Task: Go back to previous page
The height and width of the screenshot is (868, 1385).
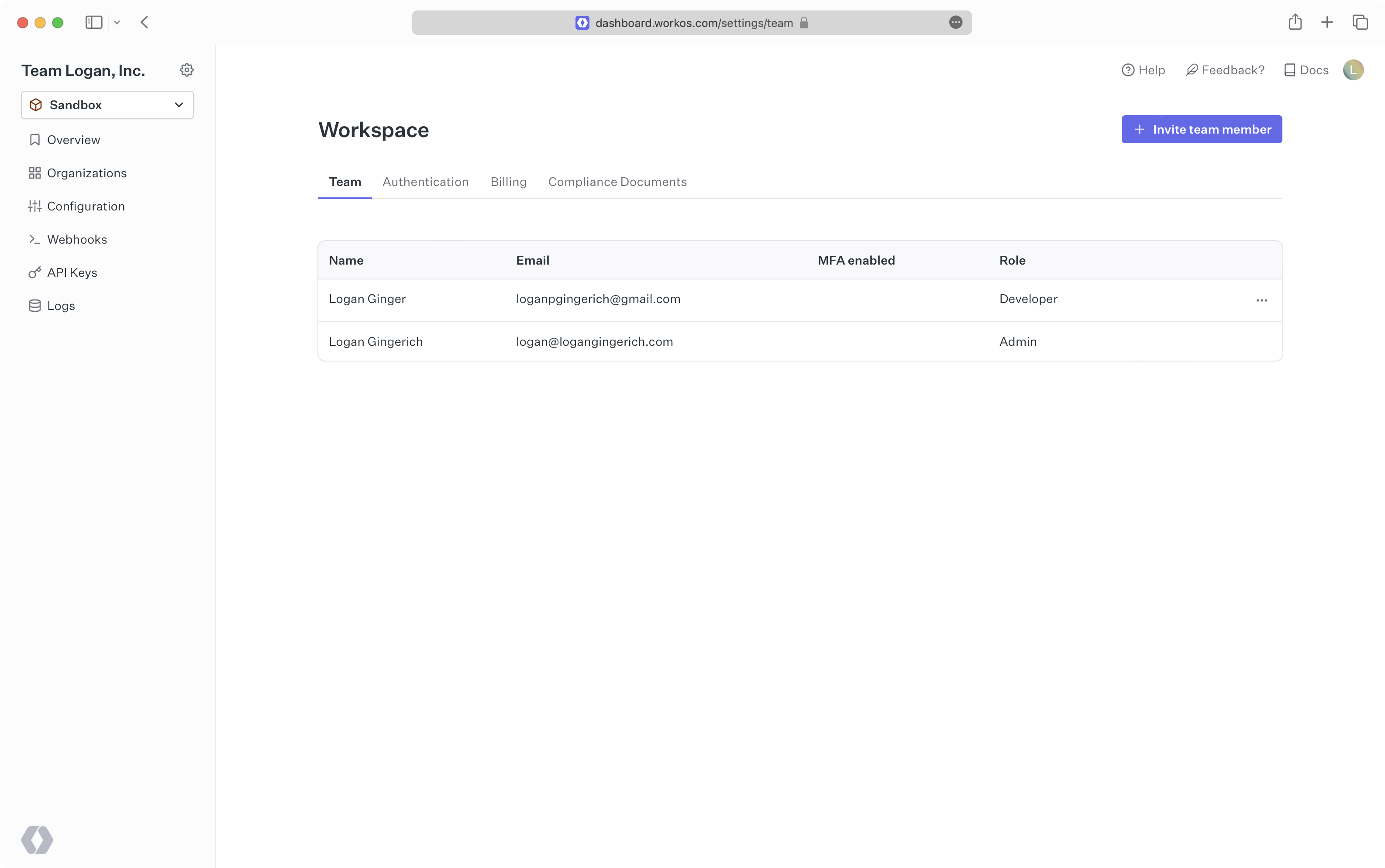Action: (x=145, y=22)
